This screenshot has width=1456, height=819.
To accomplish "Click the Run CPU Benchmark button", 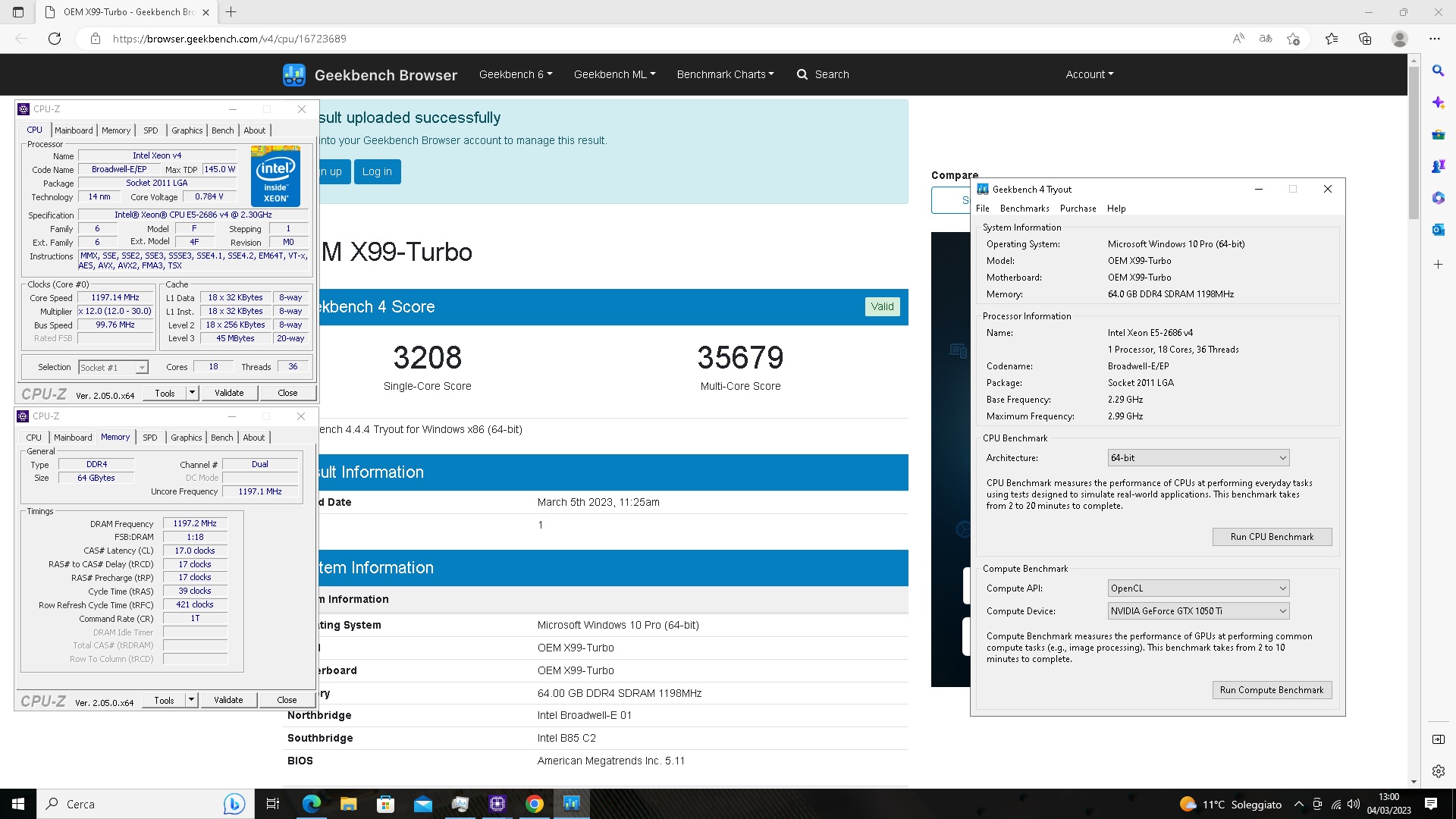I will pos(1272,537).
